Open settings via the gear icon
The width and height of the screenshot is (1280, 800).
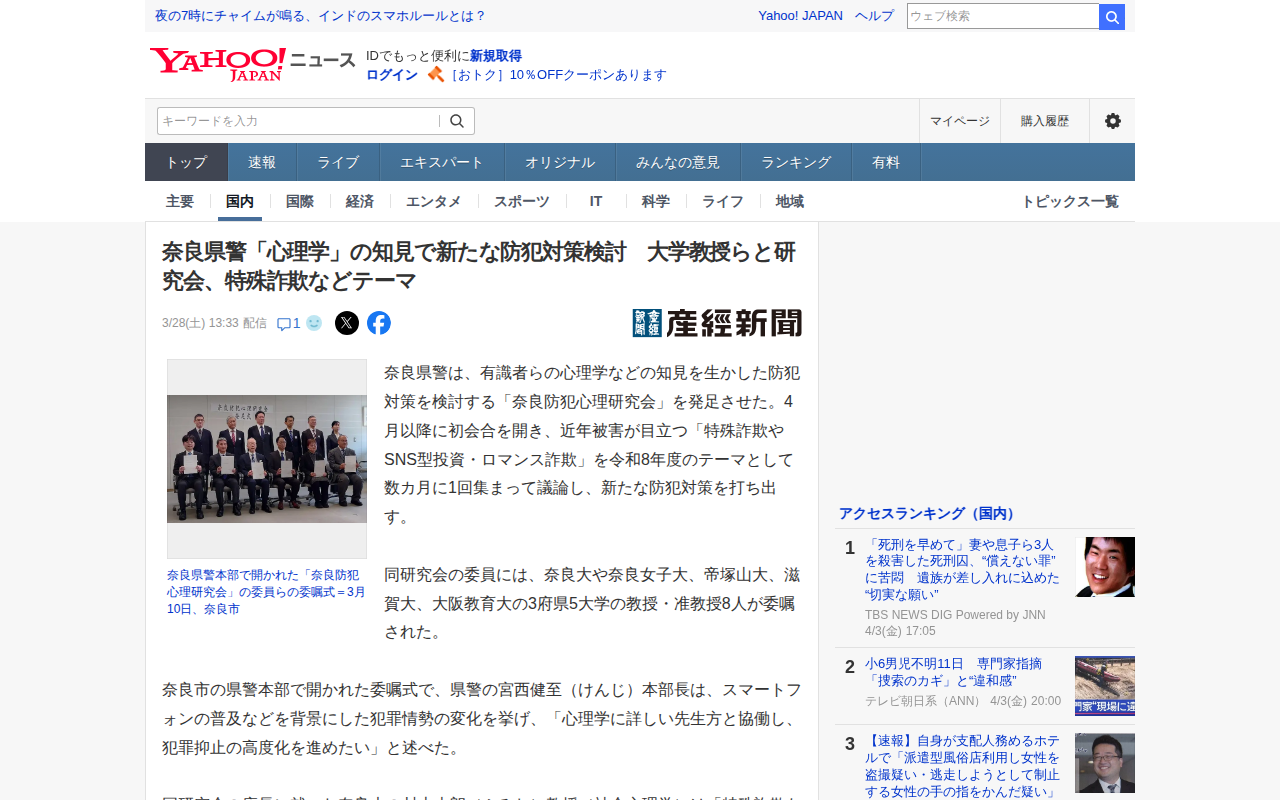tap(1112, 121)
